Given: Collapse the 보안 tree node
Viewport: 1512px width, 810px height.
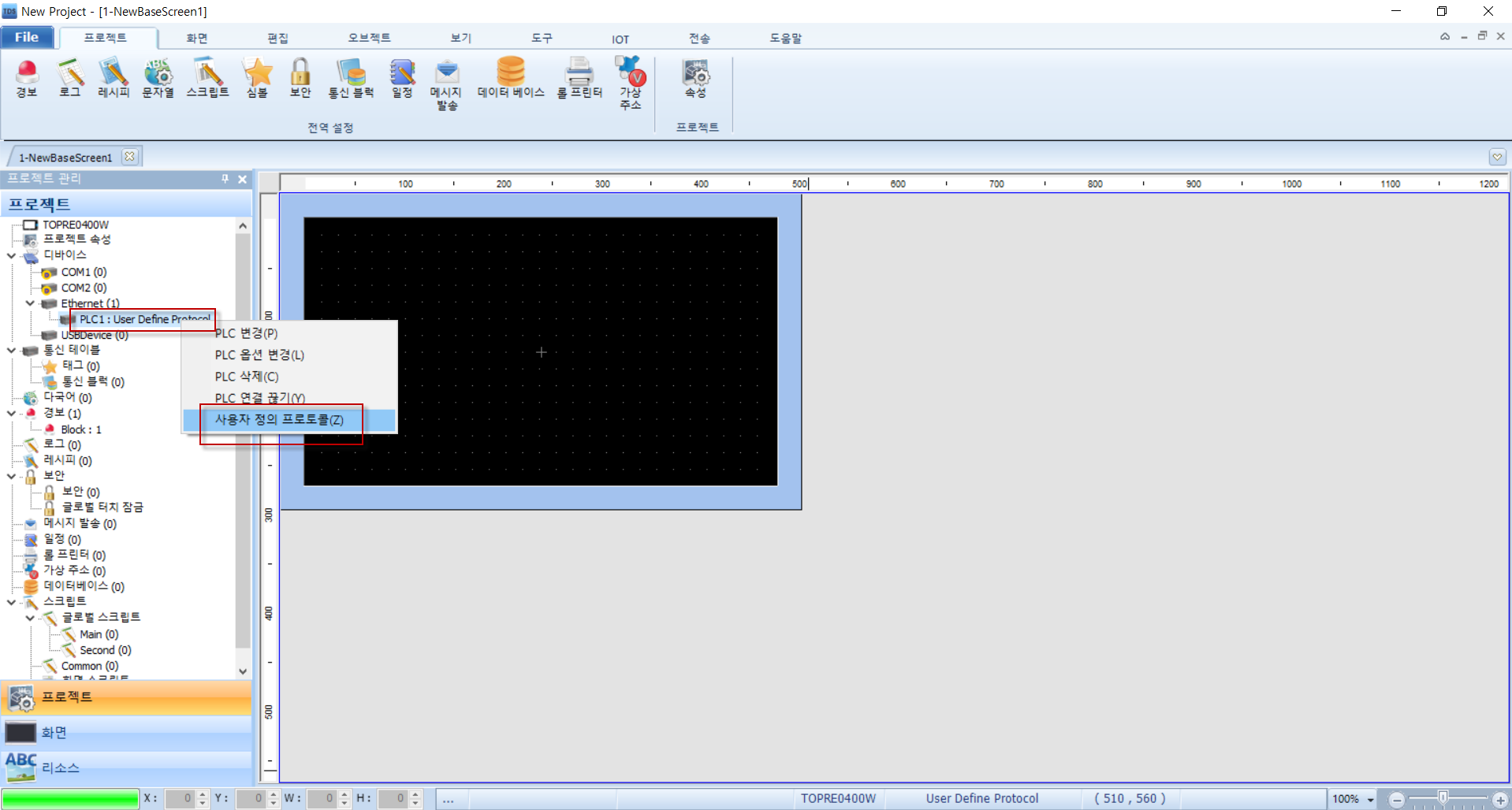Looking at the screenshot, I should coord(11,476).
